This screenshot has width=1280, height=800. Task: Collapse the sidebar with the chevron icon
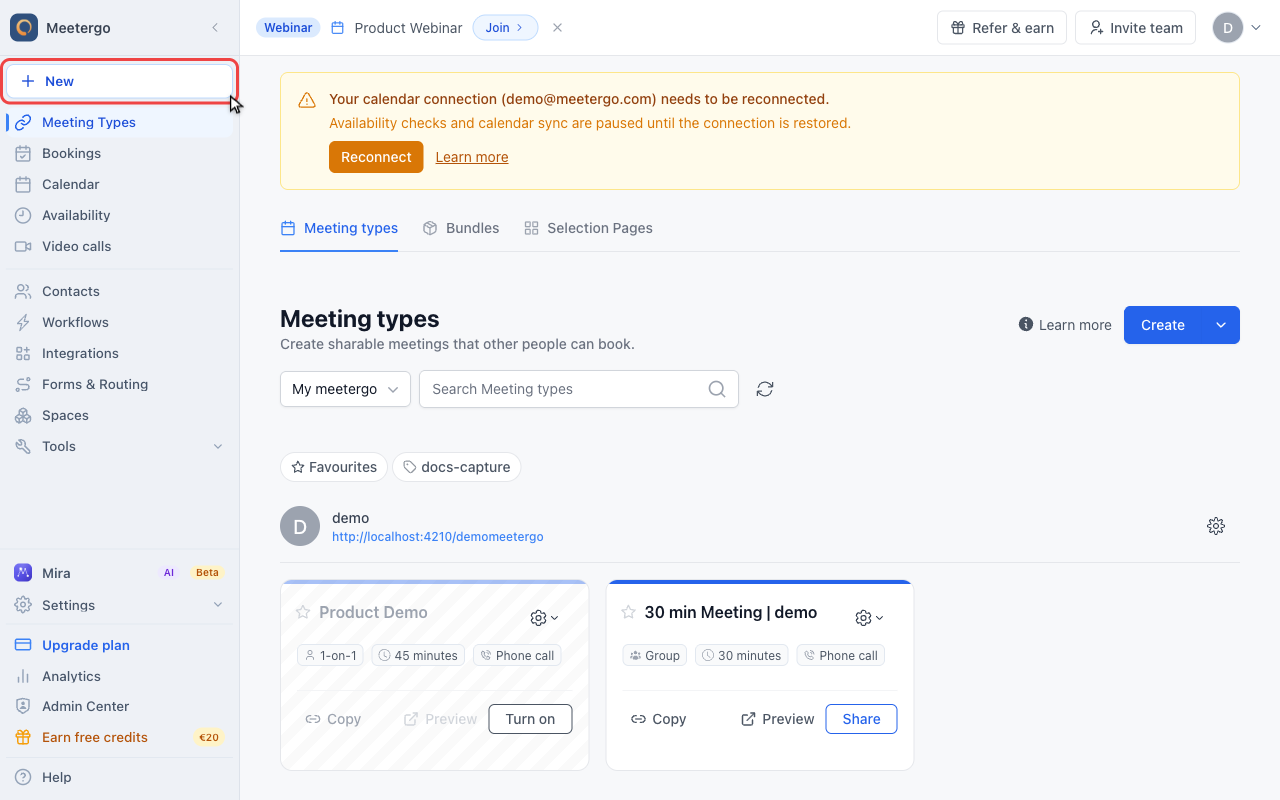point(215,28)
